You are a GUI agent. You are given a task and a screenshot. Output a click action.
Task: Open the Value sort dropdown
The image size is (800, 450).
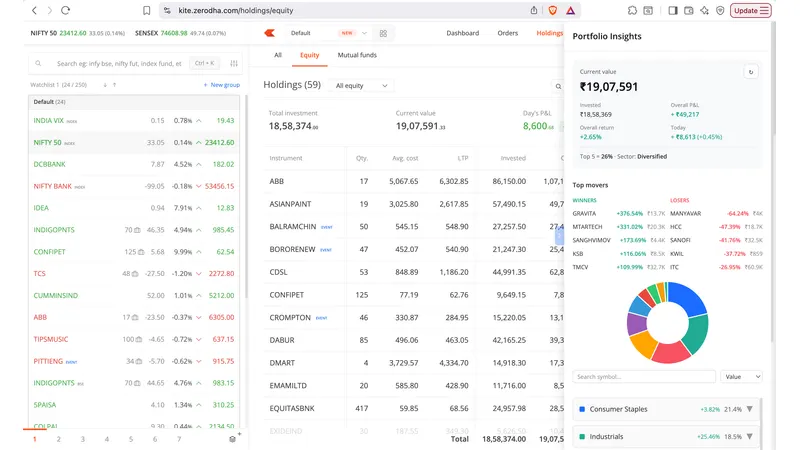[x=741, y=377]
